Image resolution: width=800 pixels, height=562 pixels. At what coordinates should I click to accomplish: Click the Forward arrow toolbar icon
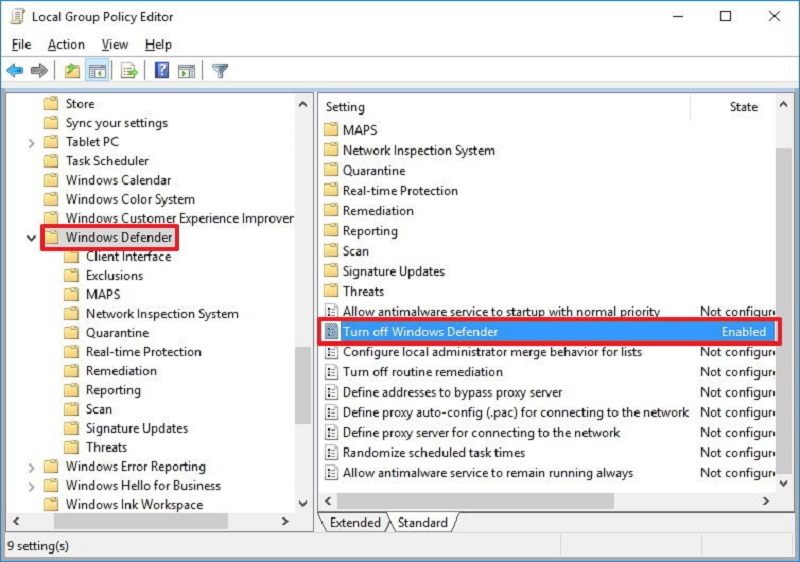39,70
